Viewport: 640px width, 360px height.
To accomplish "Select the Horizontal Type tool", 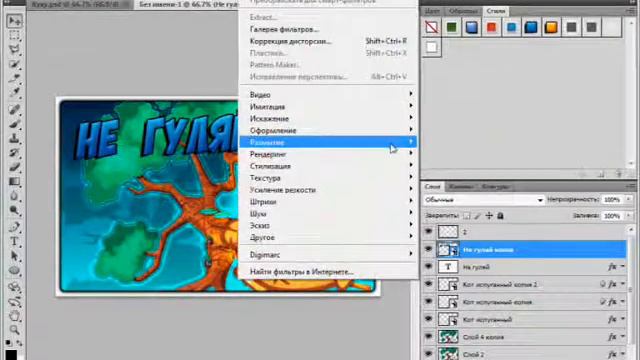I will click(x=14, y=241).
